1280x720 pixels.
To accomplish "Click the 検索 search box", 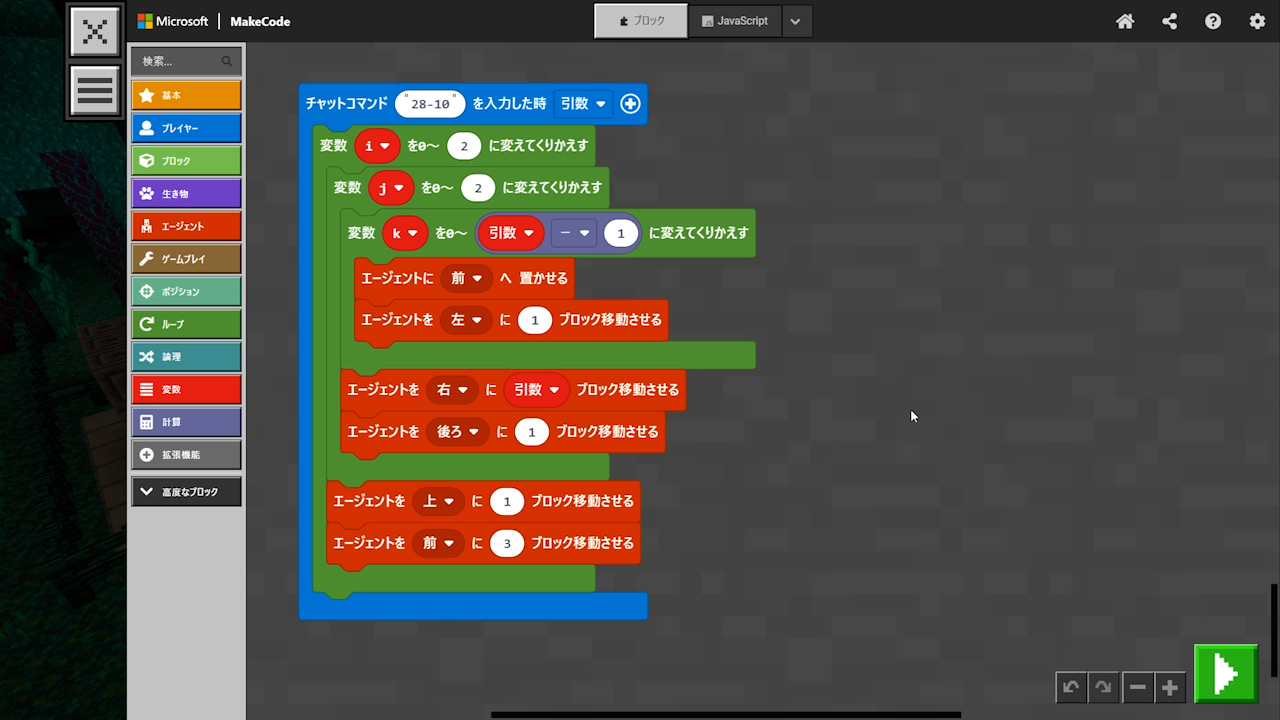I will (x=180, y=61).
